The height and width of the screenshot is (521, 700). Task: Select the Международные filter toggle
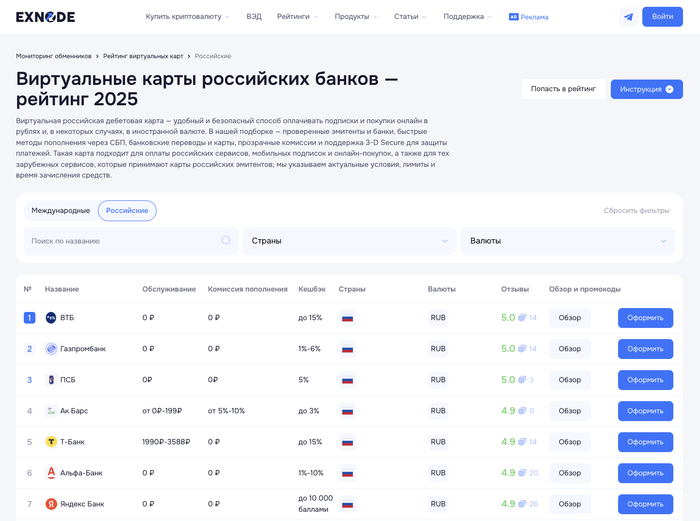point(60,210)
